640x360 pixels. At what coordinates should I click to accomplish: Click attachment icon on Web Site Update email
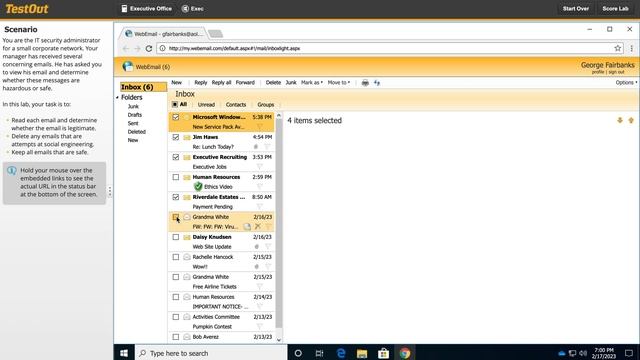click(256, 247)
